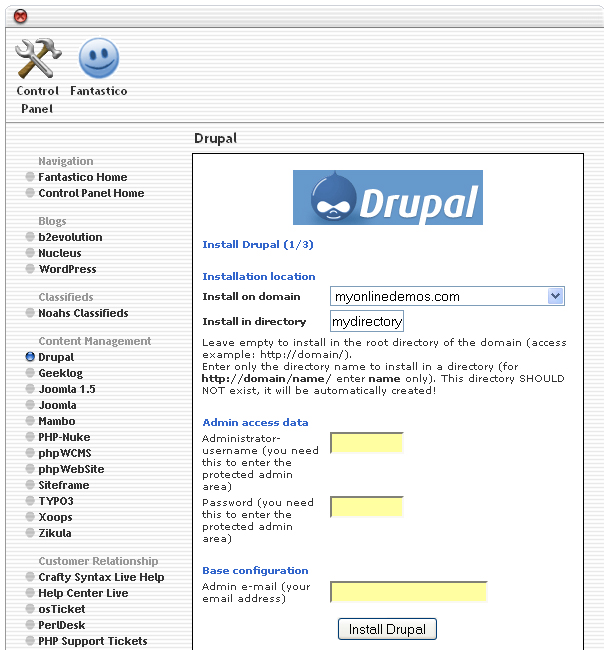Select Zikula in Content Management
604x650 pixels.
pos(55,533)
